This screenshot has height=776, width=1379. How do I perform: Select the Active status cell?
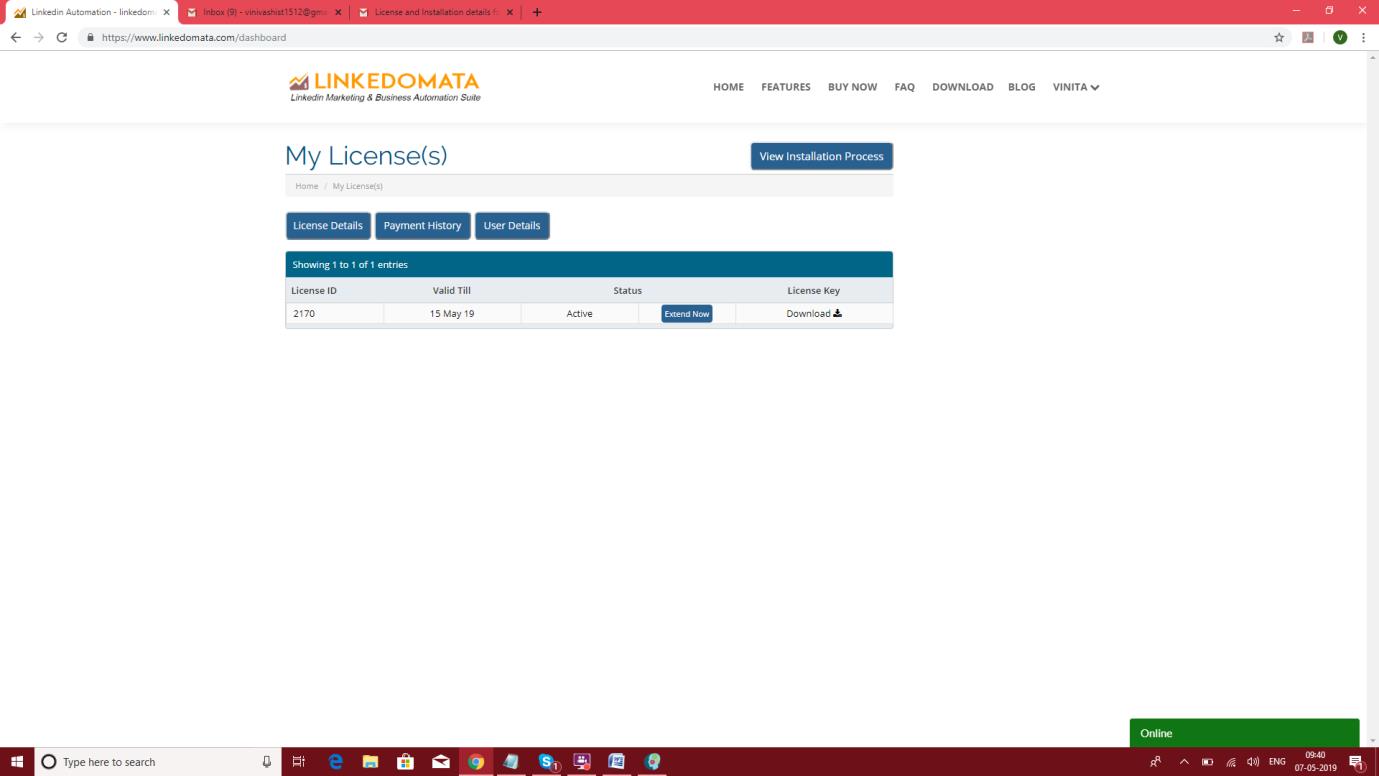tap(579, 314)
